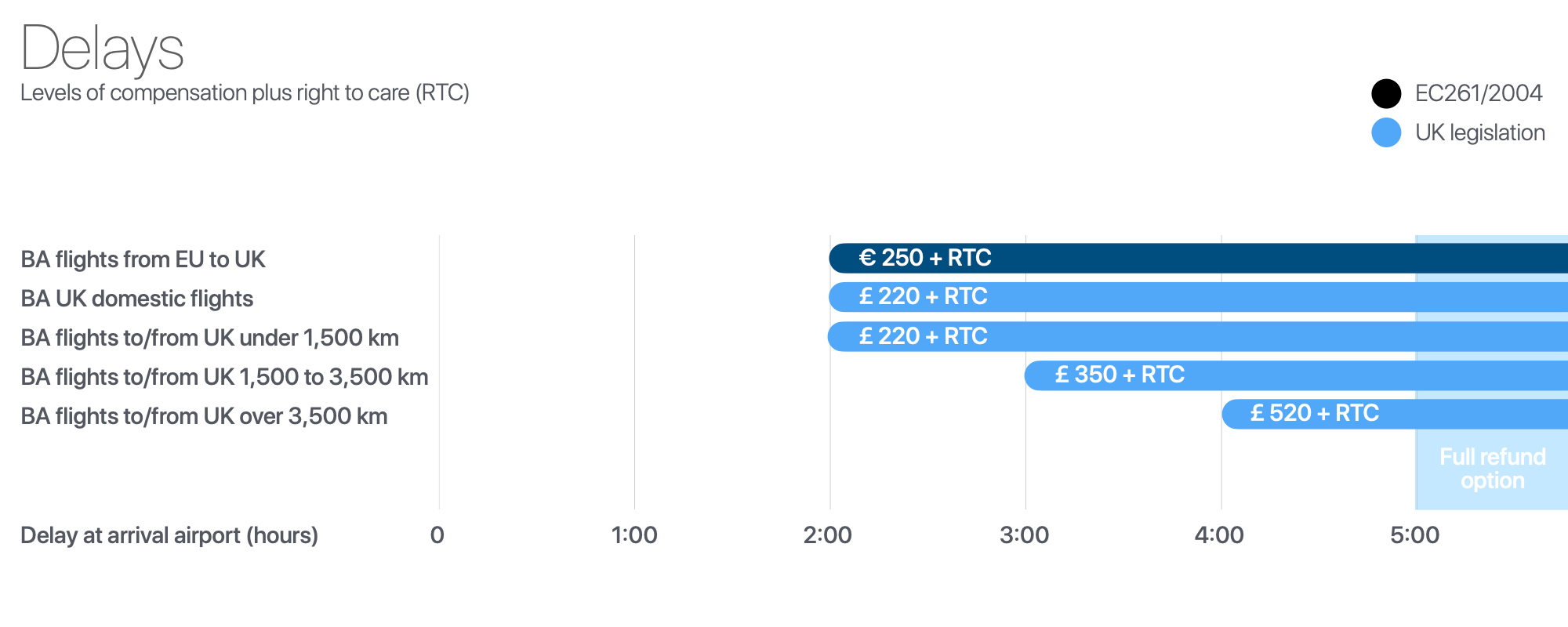The image size is (1568, 627).
Task: Click the £350 + RTC bar
Action: tap(1295, 375)
